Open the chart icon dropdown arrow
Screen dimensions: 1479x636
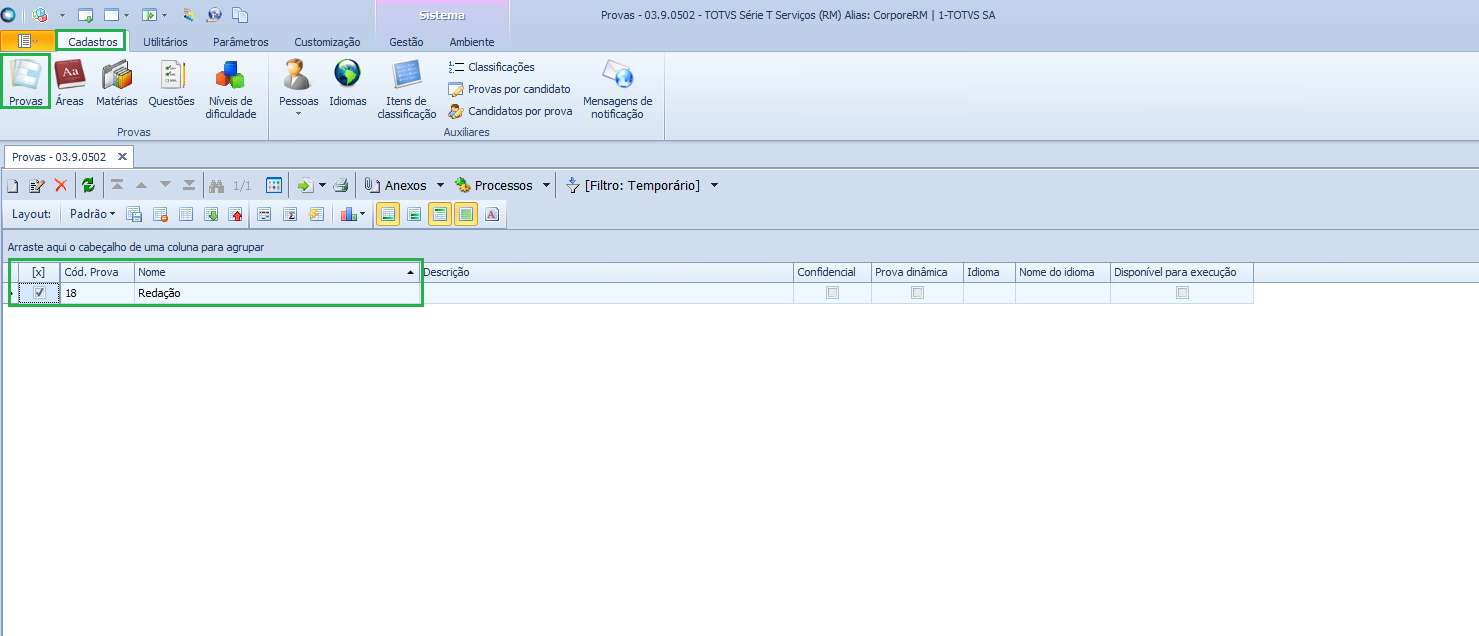[x=362, y=214]
